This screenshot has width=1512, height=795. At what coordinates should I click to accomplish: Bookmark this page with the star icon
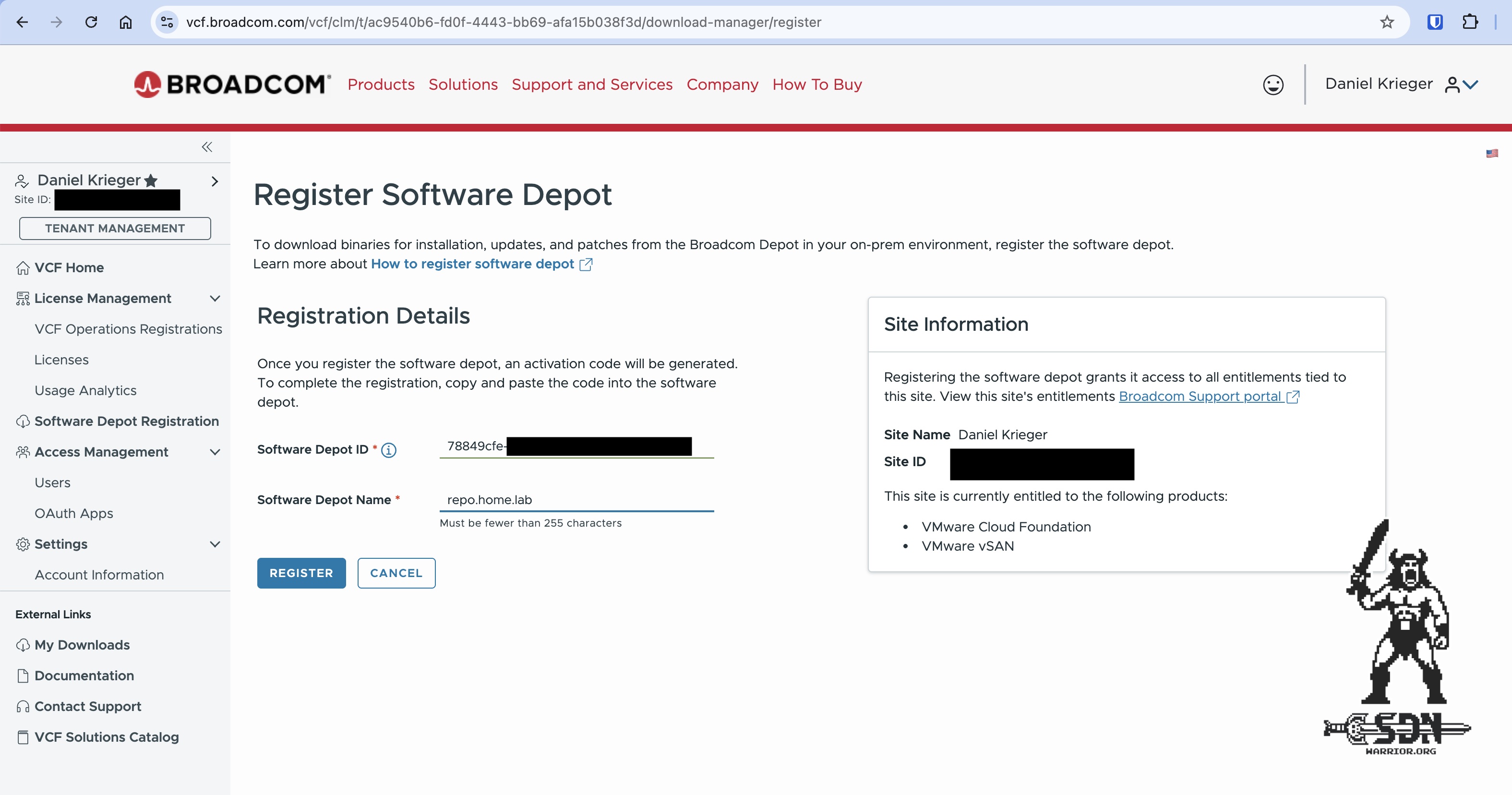click(1387, 22)
